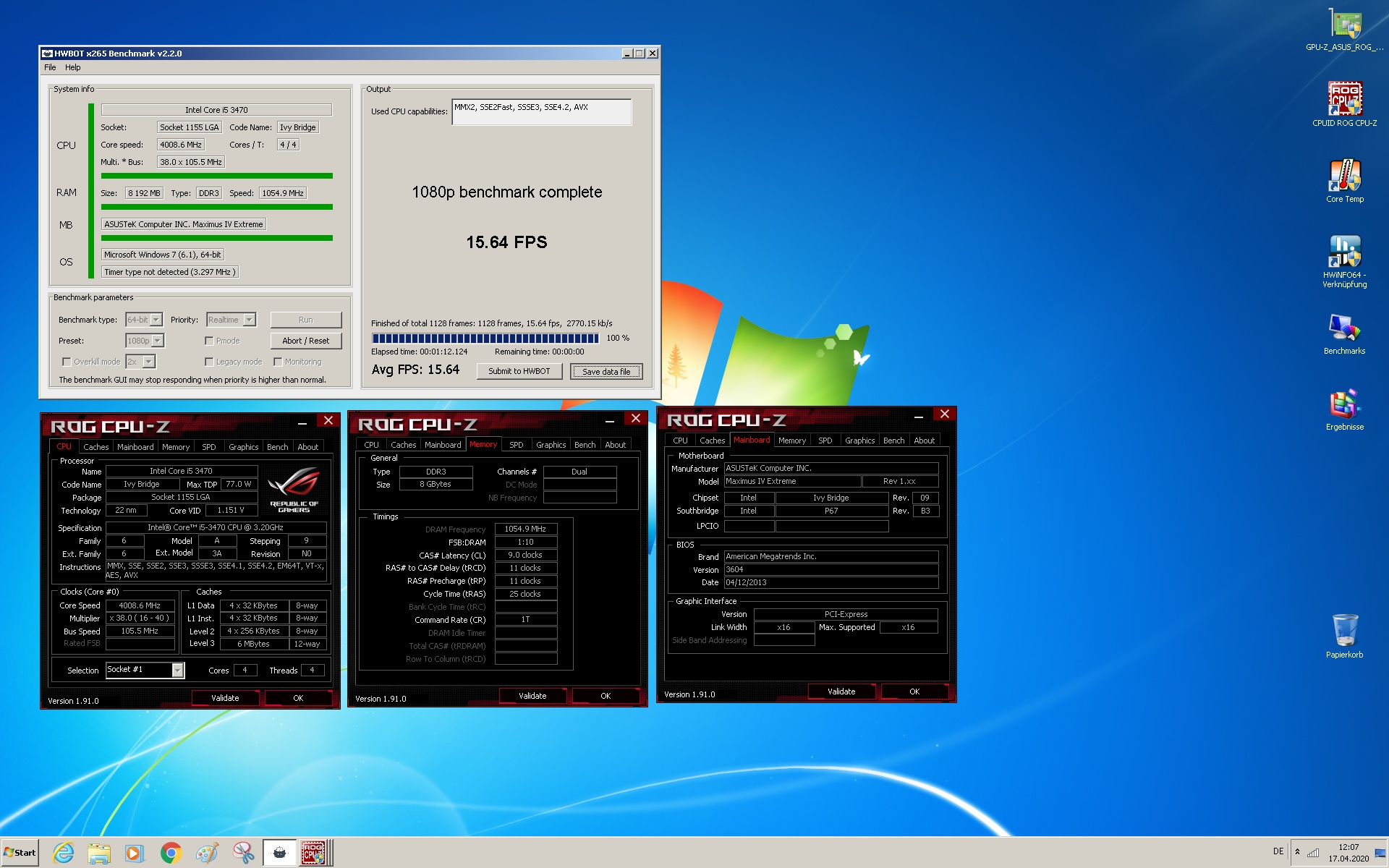Click OK in Memory tab CPU-Z window
The width and height of the screenshot is (1389, 868).
coord(606,696)
